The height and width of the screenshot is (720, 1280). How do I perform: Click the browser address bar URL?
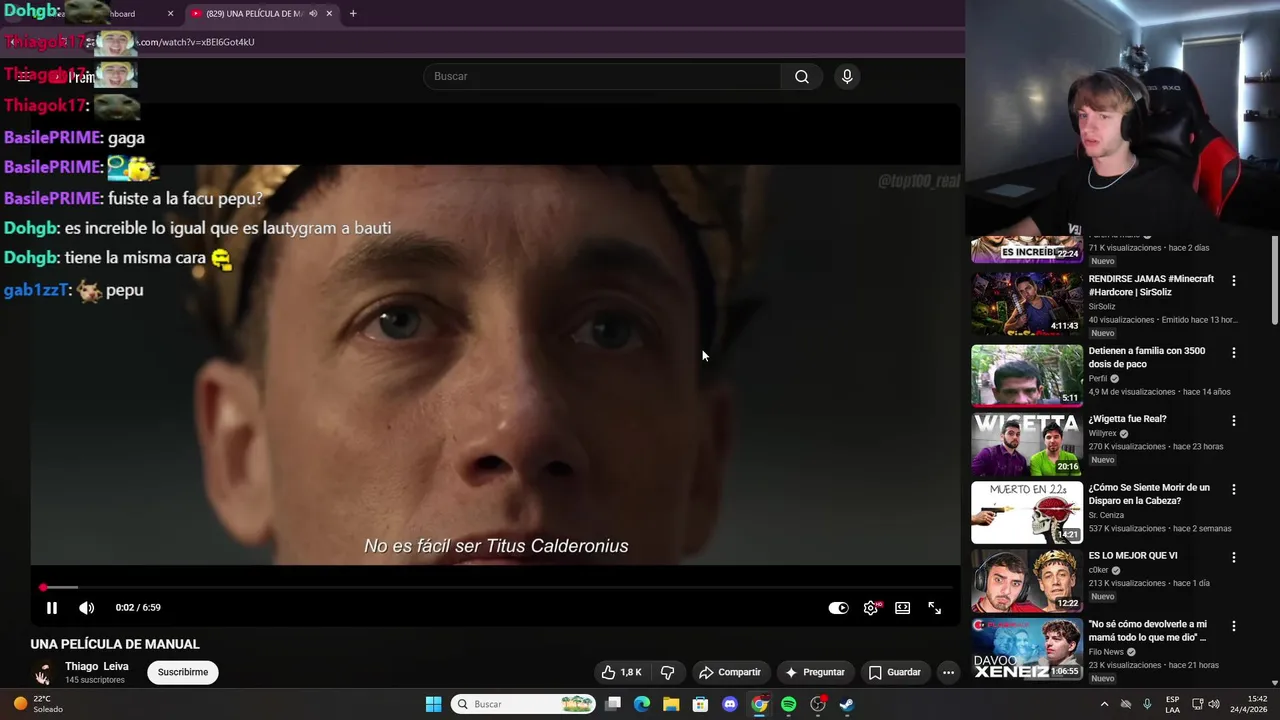pyautogui.click(x=196, y=42)
